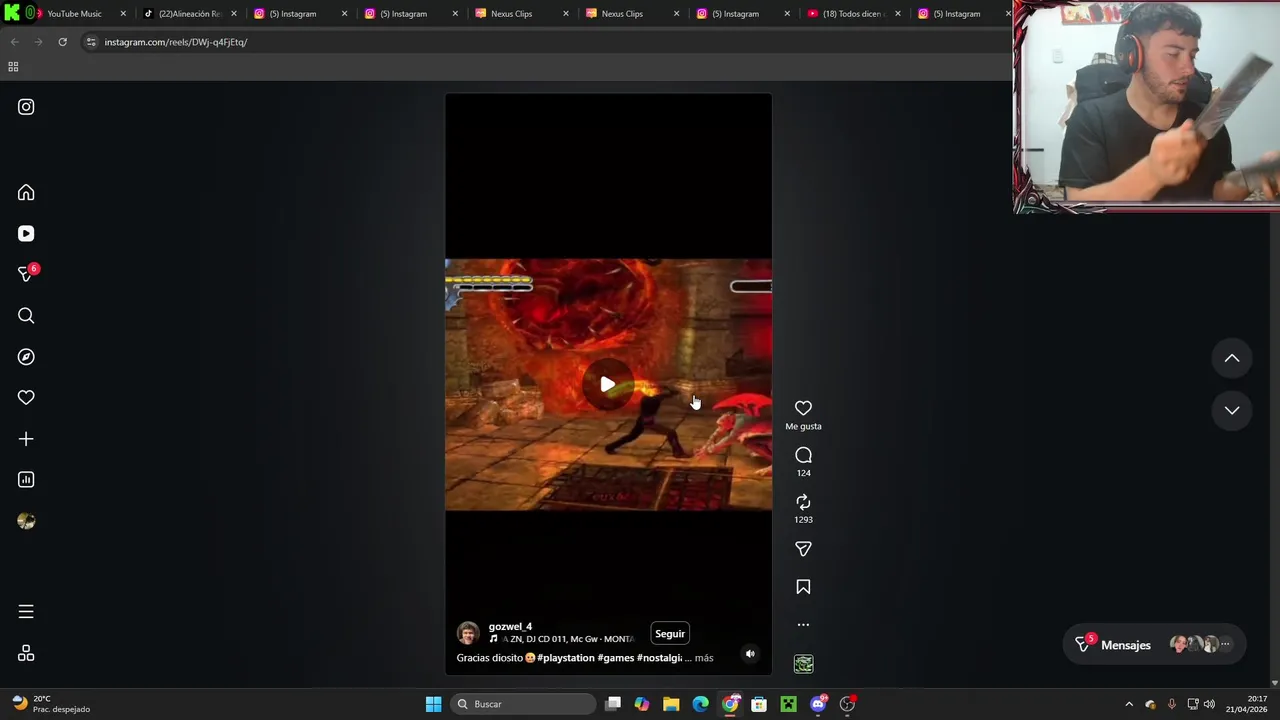Close the YouTube Music tab
Screen dimensions: 1280x720
tap(123, 14)
